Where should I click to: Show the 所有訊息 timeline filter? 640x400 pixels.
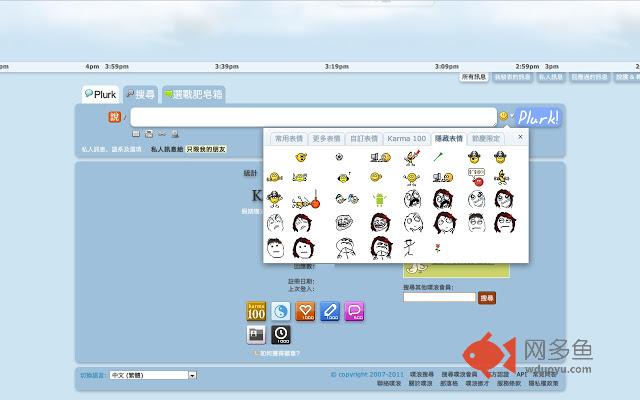[x=473, y=77]
